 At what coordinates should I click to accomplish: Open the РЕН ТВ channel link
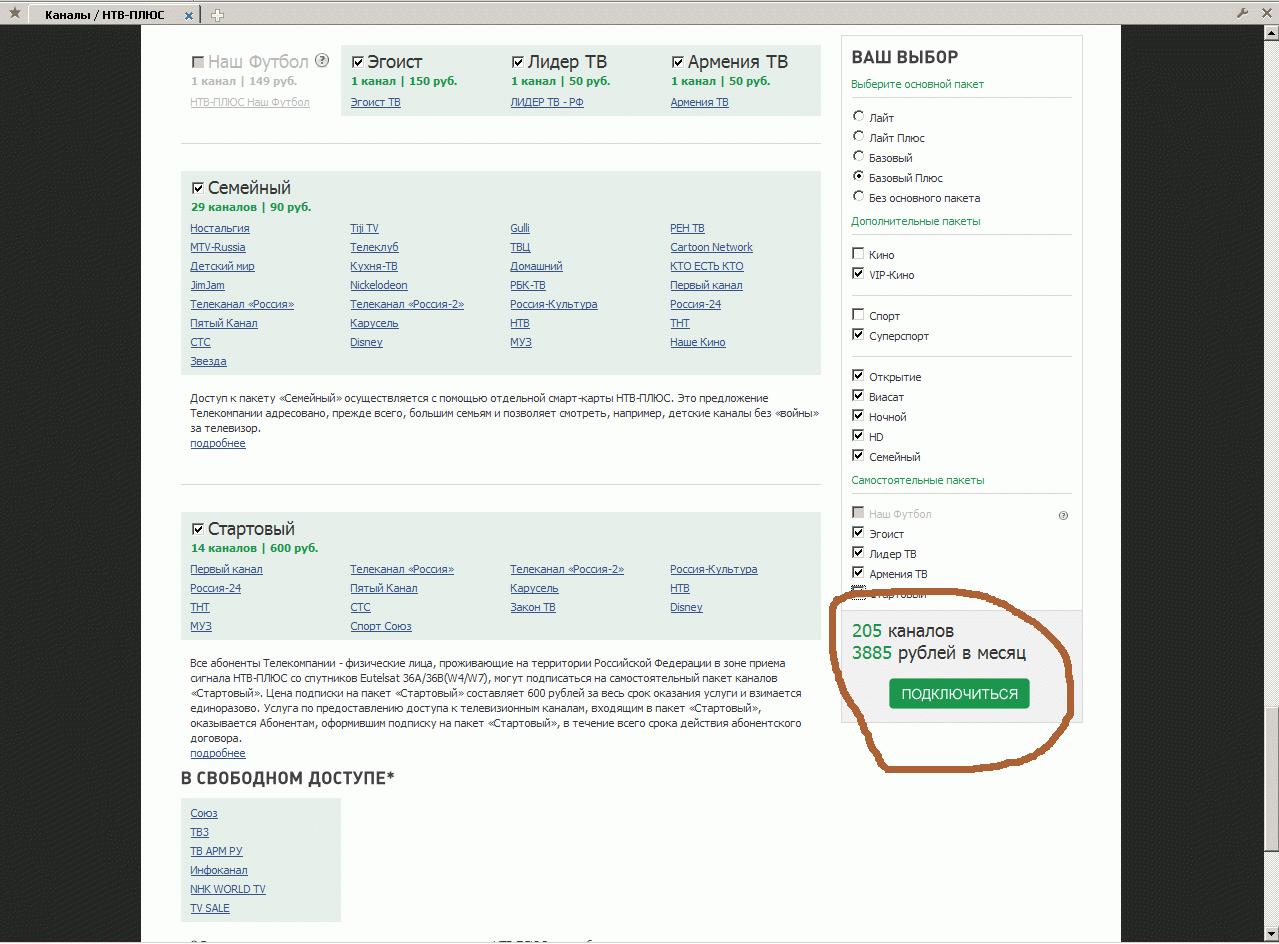pos(687,228)
